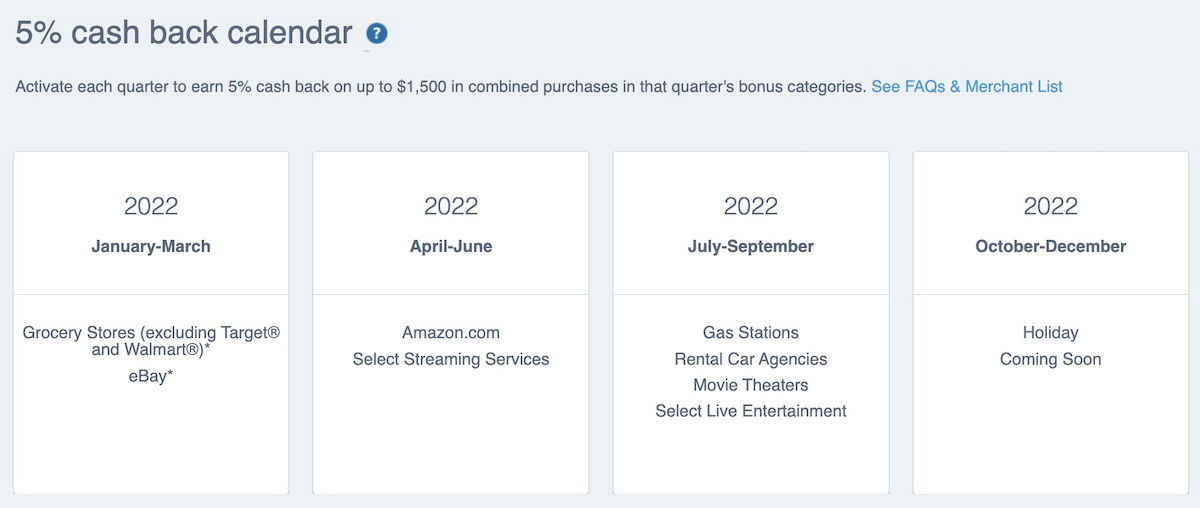
Task: Click Select Streaming Services entry
Action: [451, 359]
